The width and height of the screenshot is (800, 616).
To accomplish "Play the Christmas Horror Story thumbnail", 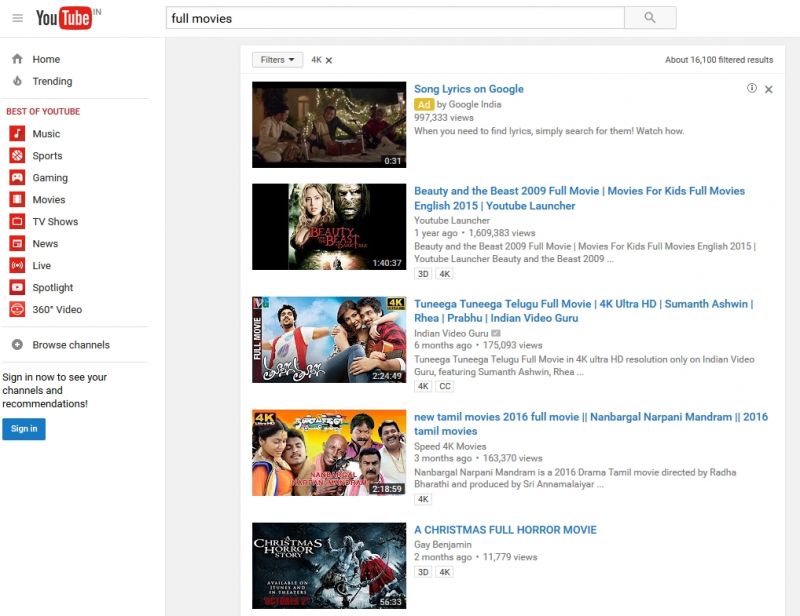I will coord(329,565).
